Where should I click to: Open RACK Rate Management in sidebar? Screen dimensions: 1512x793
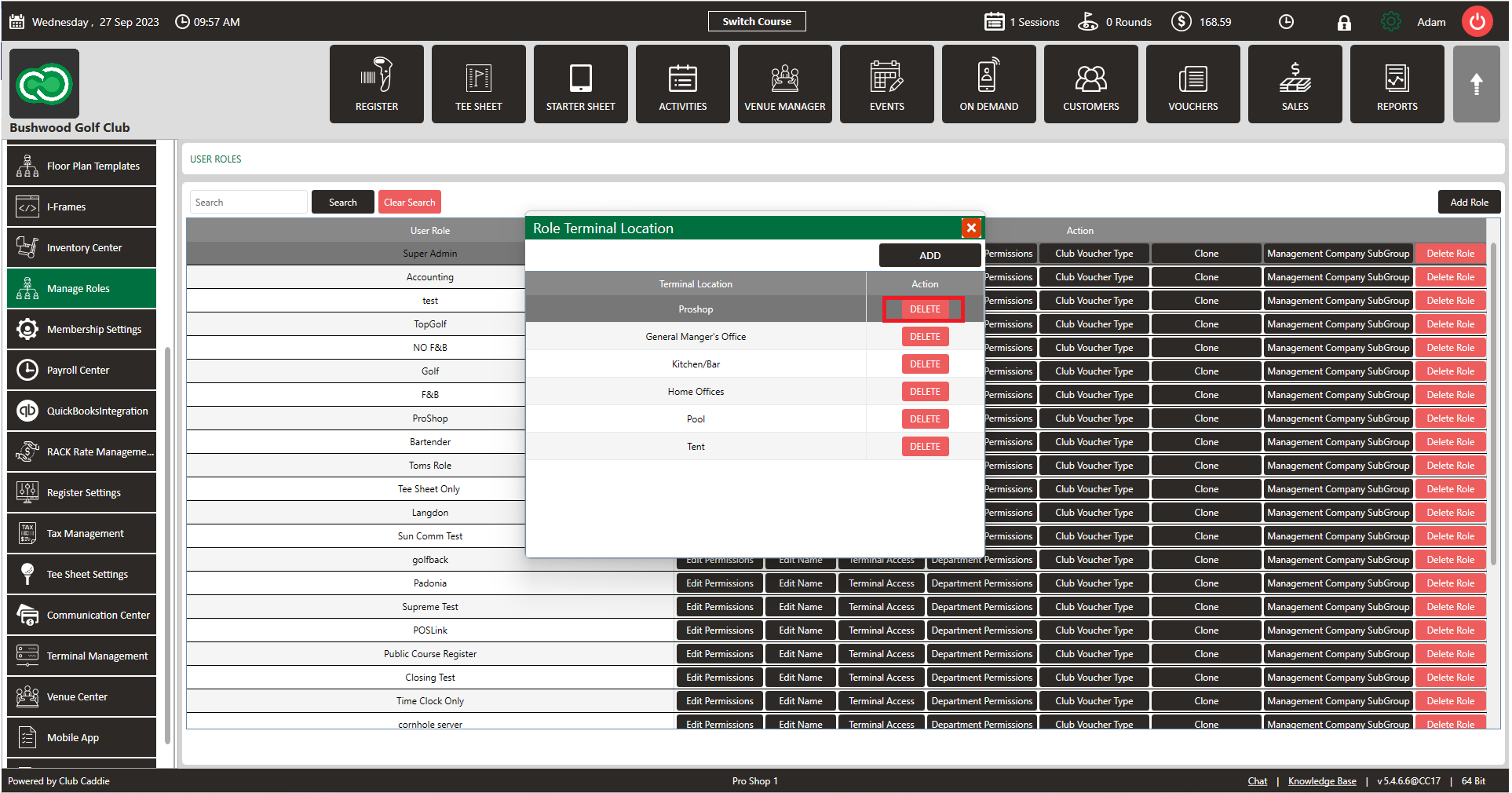click(x=82, y=451)
